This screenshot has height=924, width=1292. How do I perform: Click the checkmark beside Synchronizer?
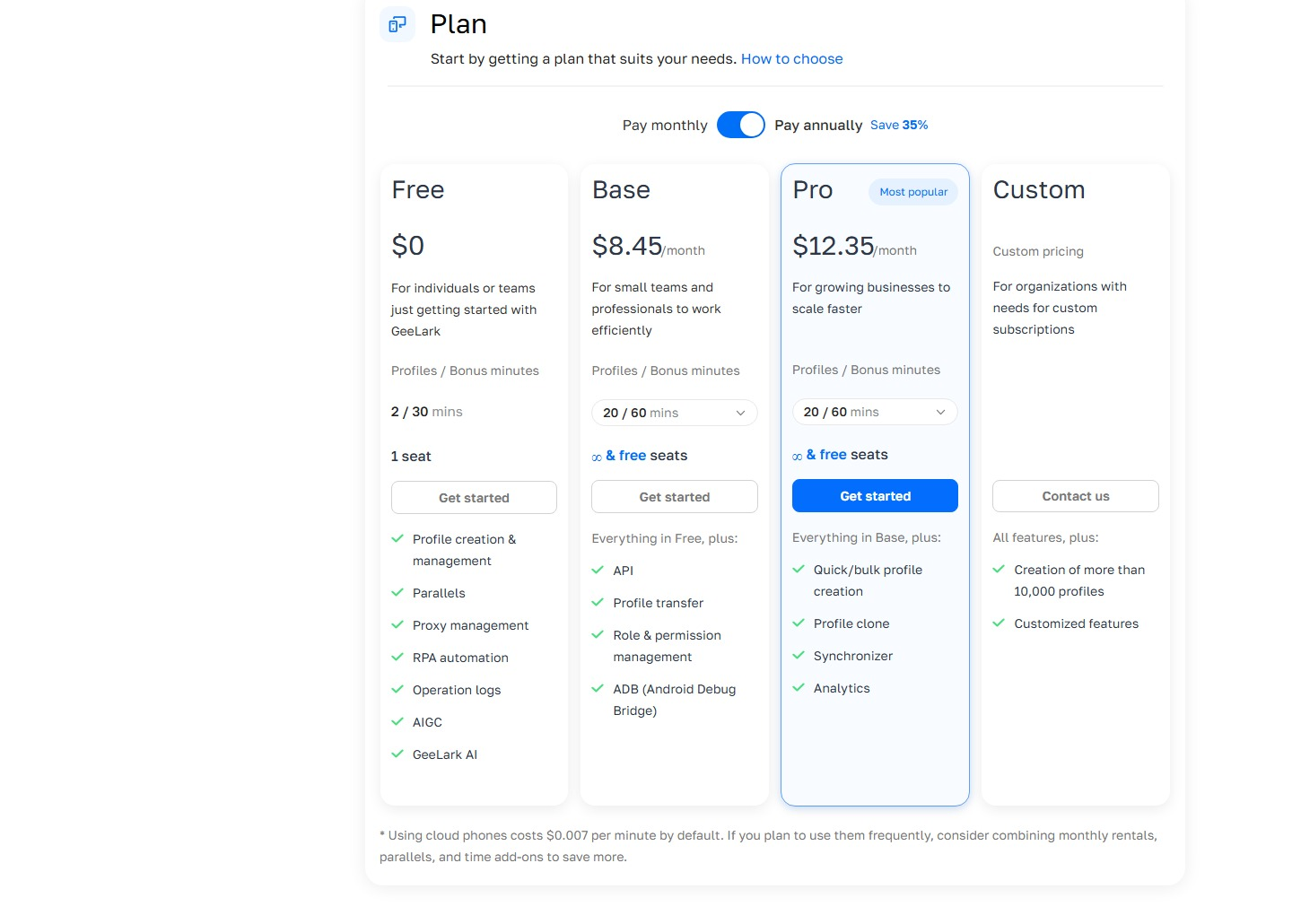click(799, 655)
